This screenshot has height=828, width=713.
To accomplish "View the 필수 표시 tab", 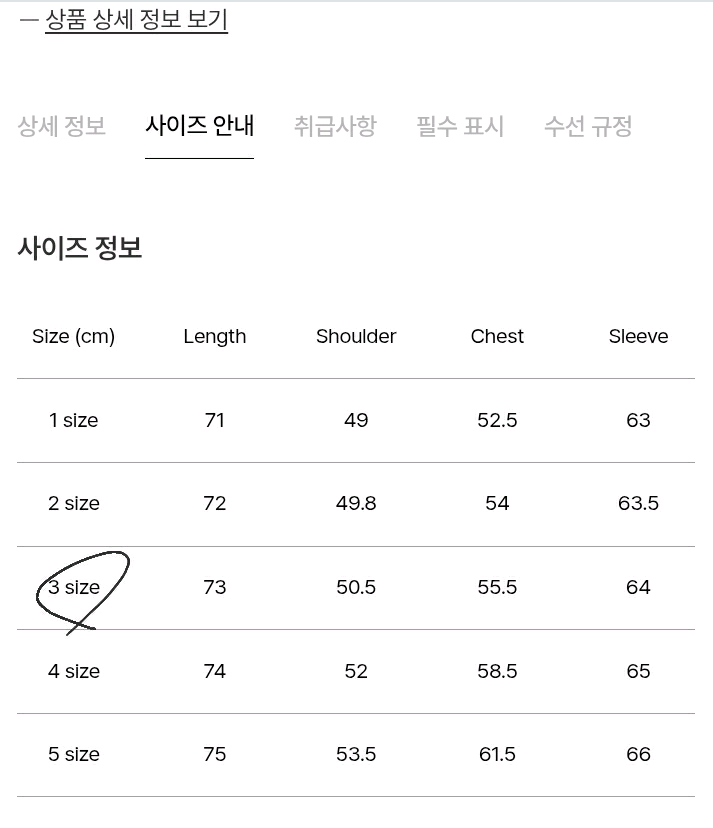I will pyautogui.click(x=458, y=126).
